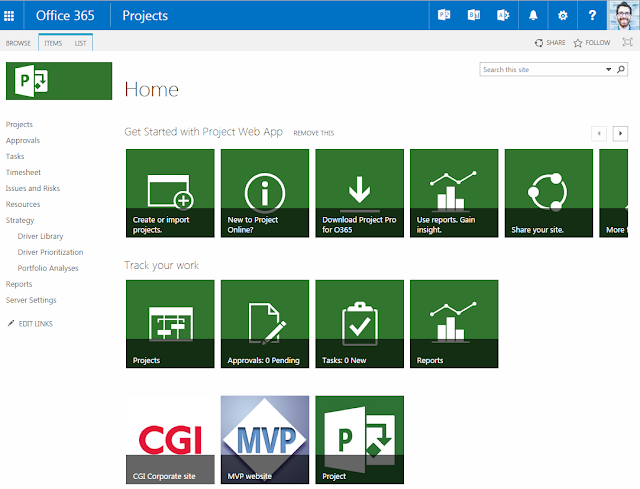
Task: Open the 'New to Project Online?' tile
Action: click(265, 193)
